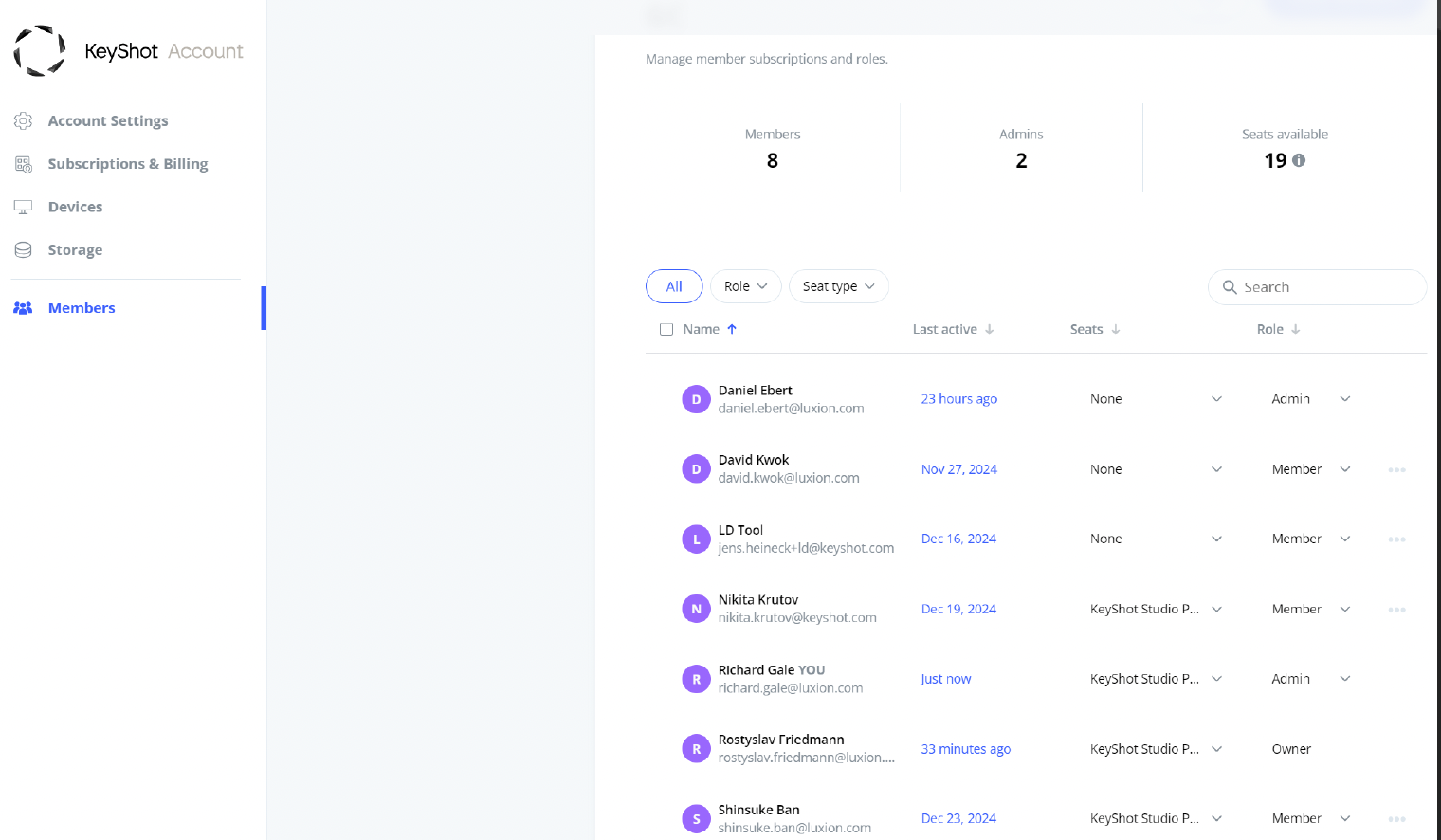Select Members in sidebar
Image resolution: width=1441 pixels, height=840 pixels.
[x=82, y=308]
